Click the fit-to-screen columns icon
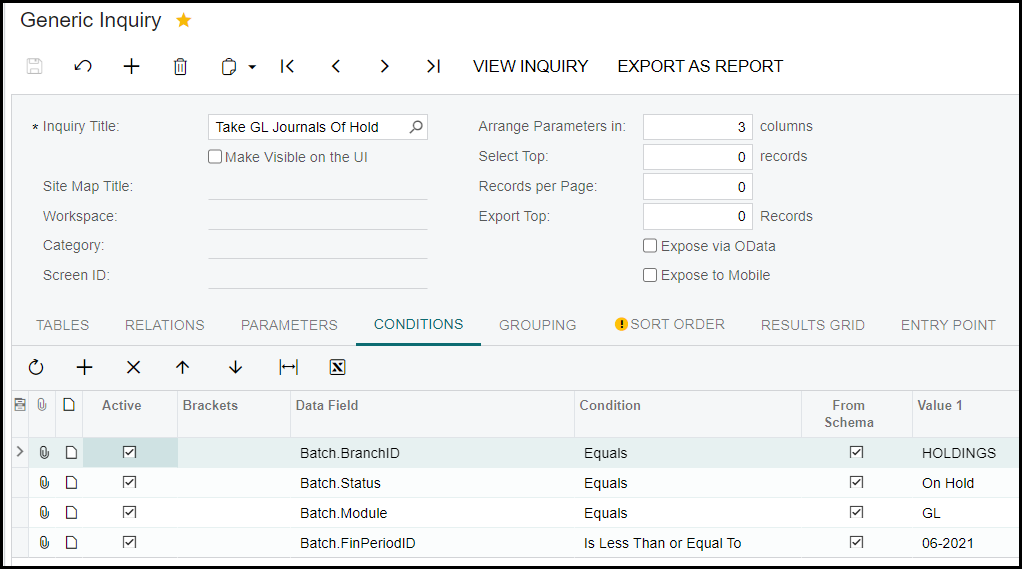This screenshot has height=569, width=1022. pyautogui.click(x=288, y=367)
